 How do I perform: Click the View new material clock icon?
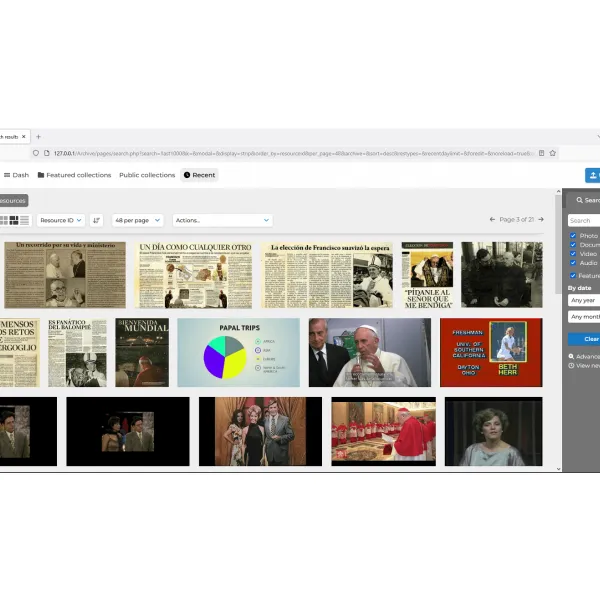571,365
